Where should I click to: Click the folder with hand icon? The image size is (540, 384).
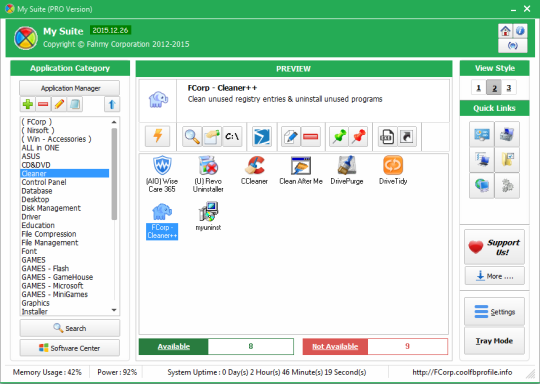click(x=212, y=137)
